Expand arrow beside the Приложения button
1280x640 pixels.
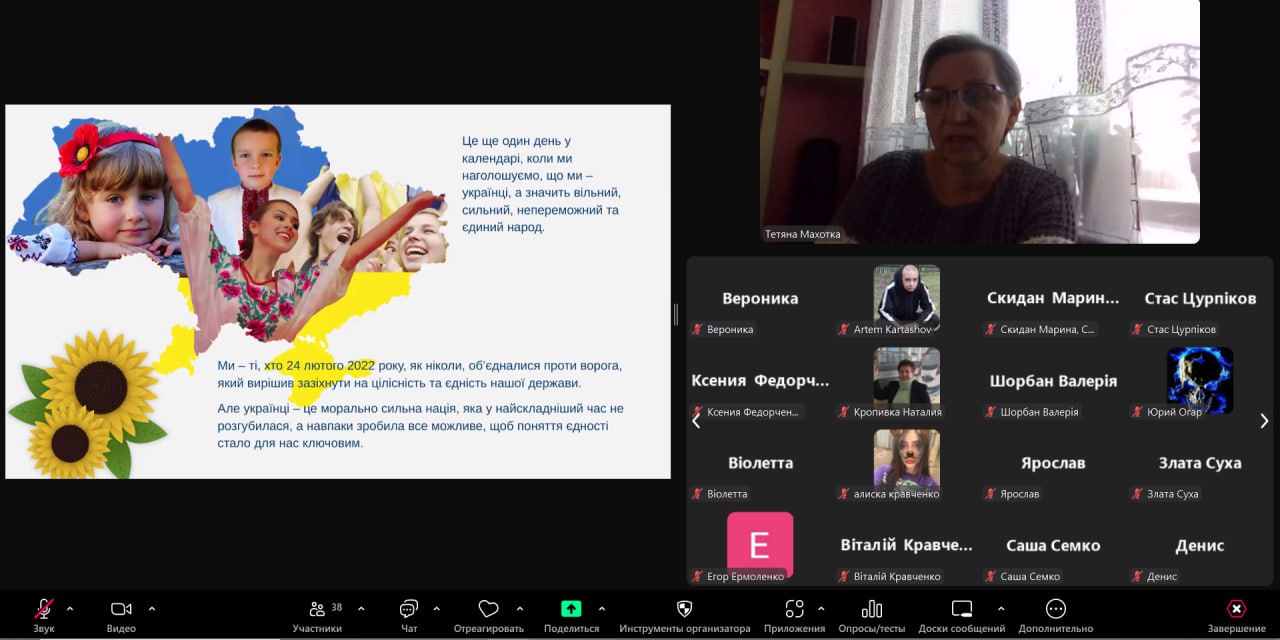[821, 608]
